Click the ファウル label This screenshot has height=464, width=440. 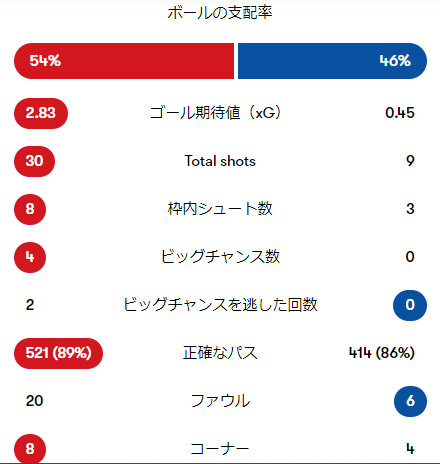coord(220,401)
